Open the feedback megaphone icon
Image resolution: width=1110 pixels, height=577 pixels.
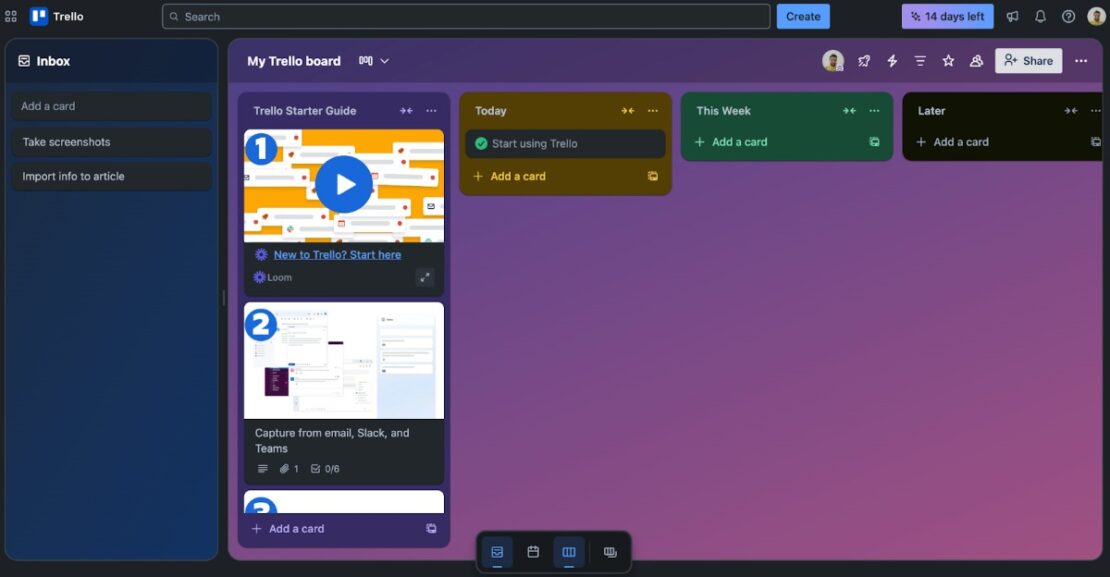[1012, 16]
